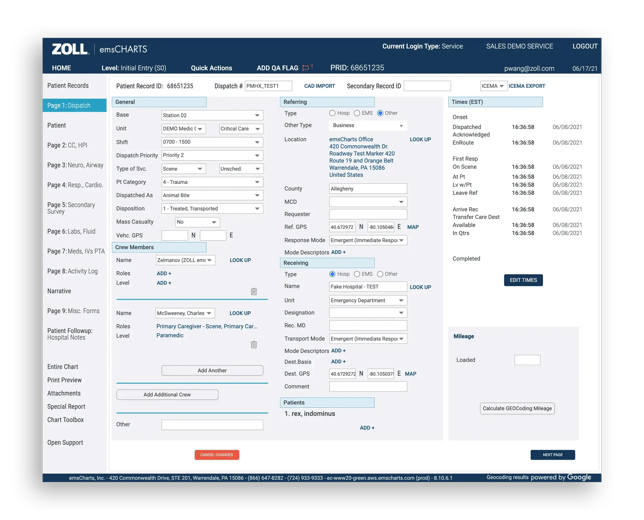Open Dispatched As dropdown Animal Bite
644x520 pixels.
point(212,195)
